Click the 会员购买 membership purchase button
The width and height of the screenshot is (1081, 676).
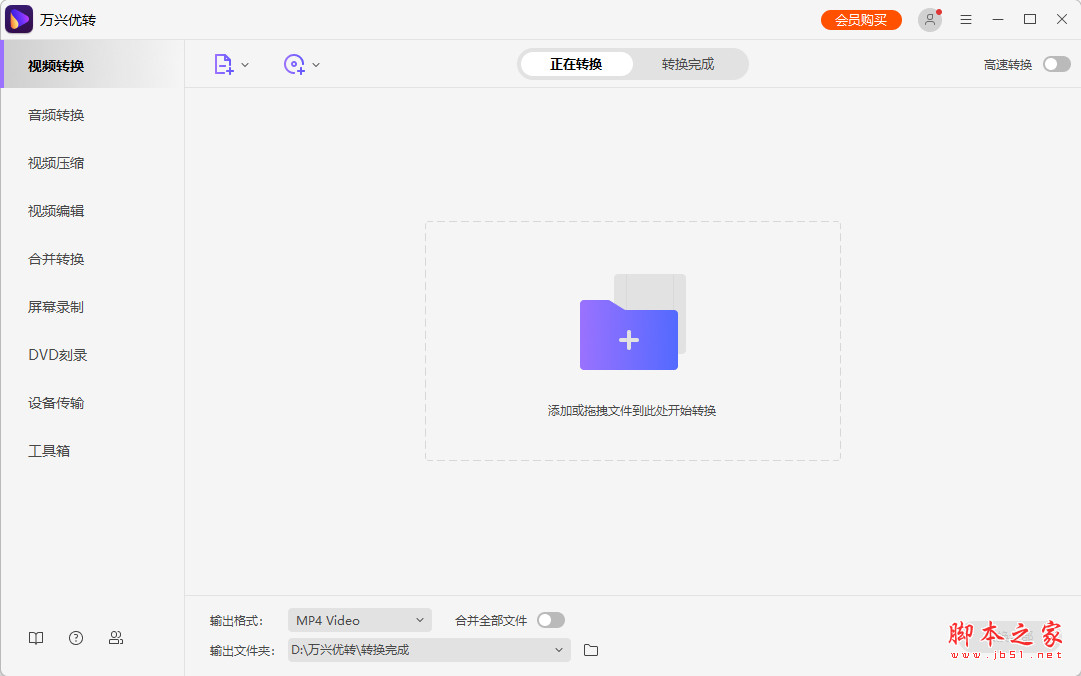click(861, 19)
